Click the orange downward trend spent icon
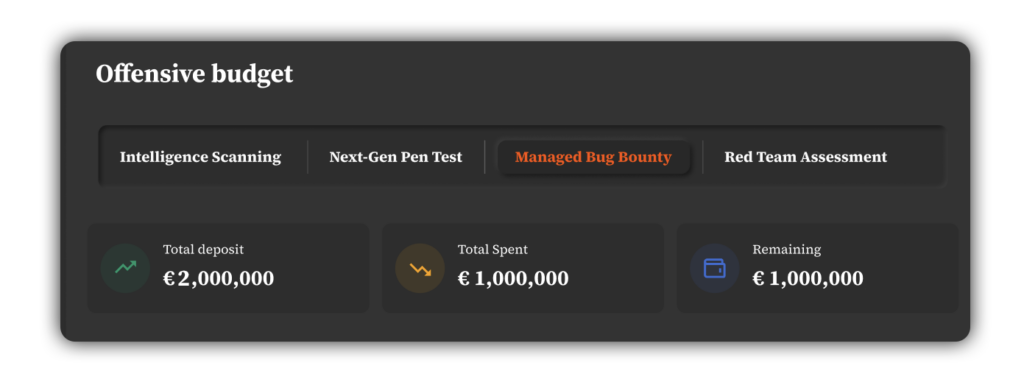Screen dimensions: 1024x388 click(x=420, y=268)
